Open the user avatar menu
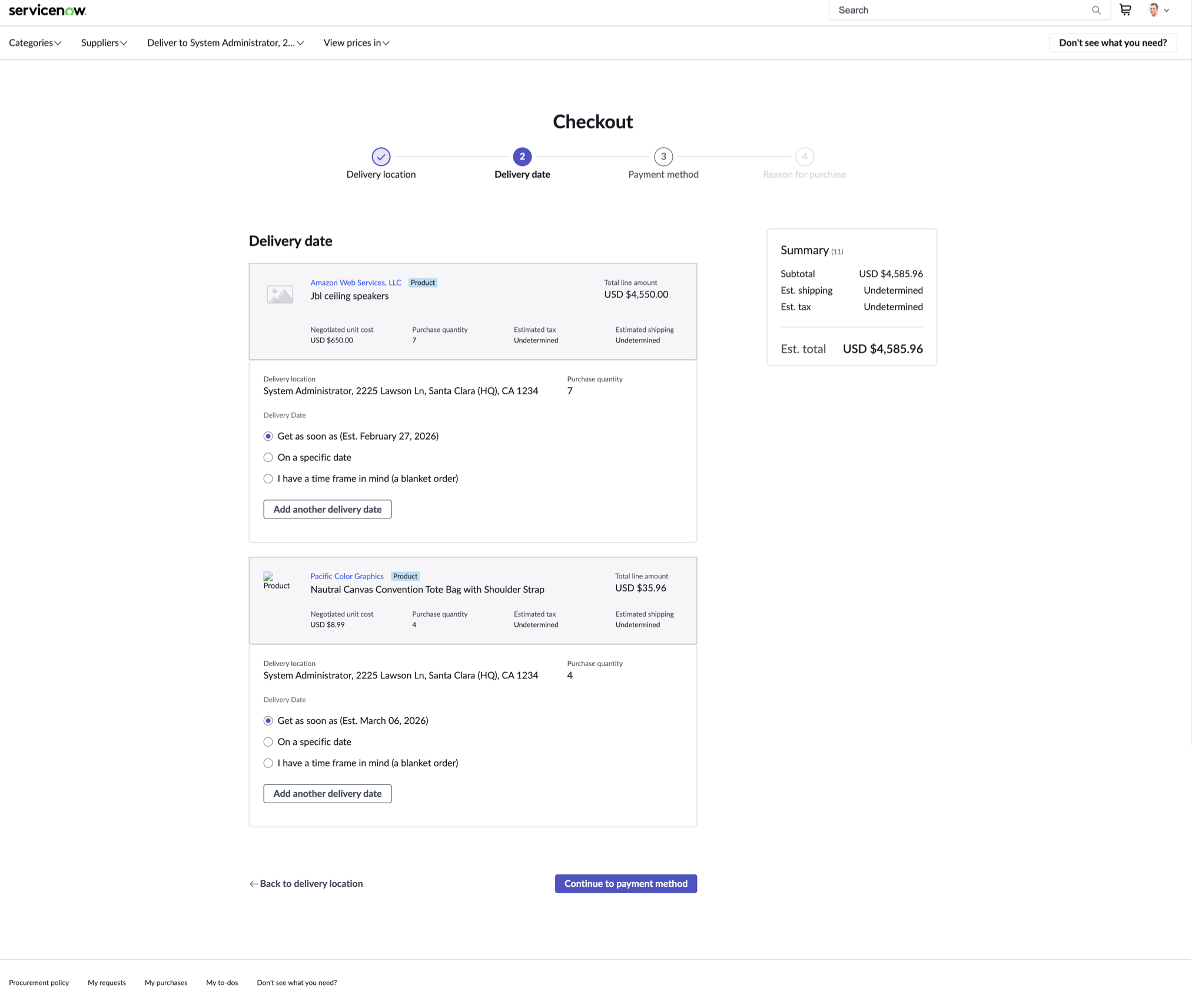This screenshot has height=1008, width=1192. [1158, 10]
